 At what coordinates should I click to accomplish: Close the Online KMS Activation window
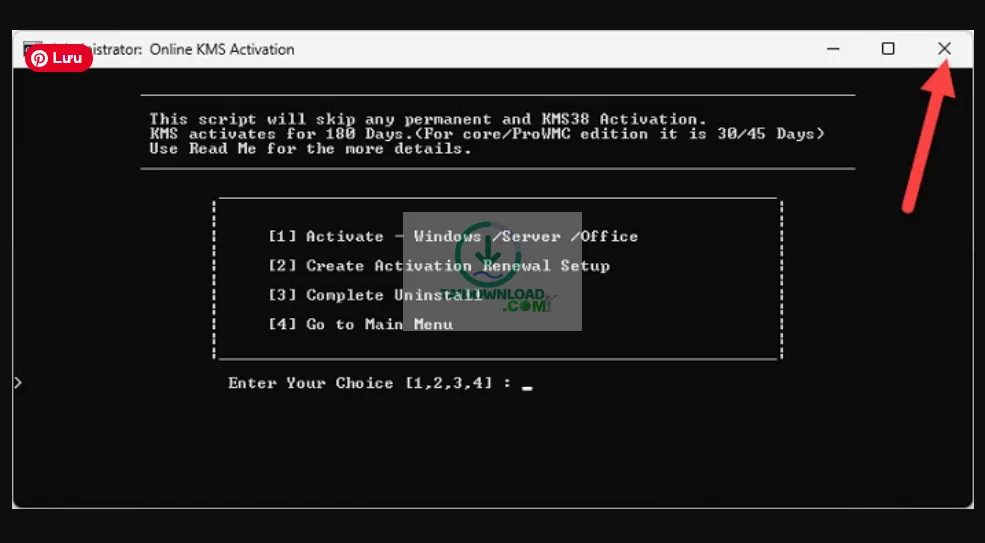pyautogui.click(x=944, y=49)
